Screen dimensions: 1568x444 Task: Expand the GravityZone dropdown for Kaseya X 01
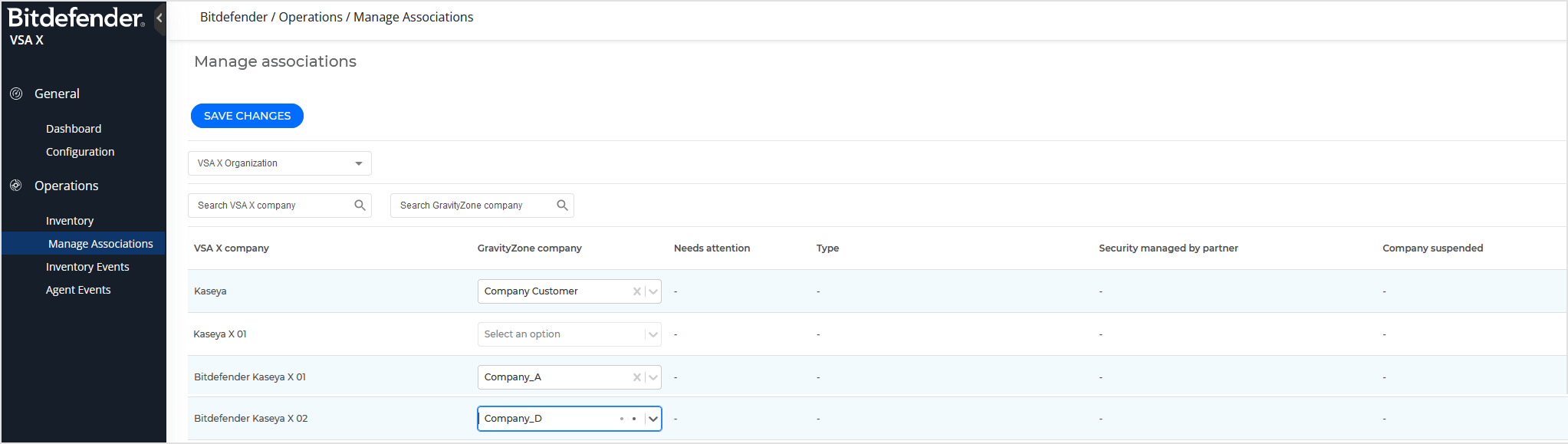click(x=653, y=334)
